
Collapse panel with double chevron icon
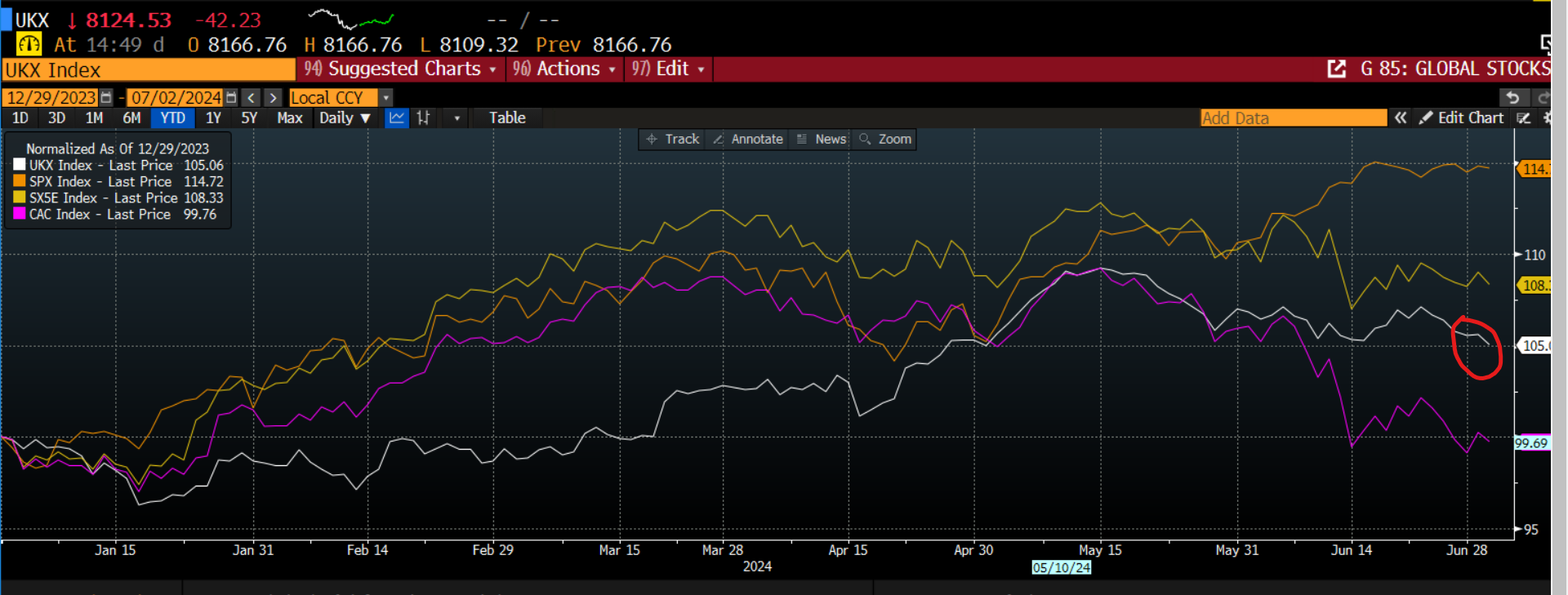tap(1401, 118)
